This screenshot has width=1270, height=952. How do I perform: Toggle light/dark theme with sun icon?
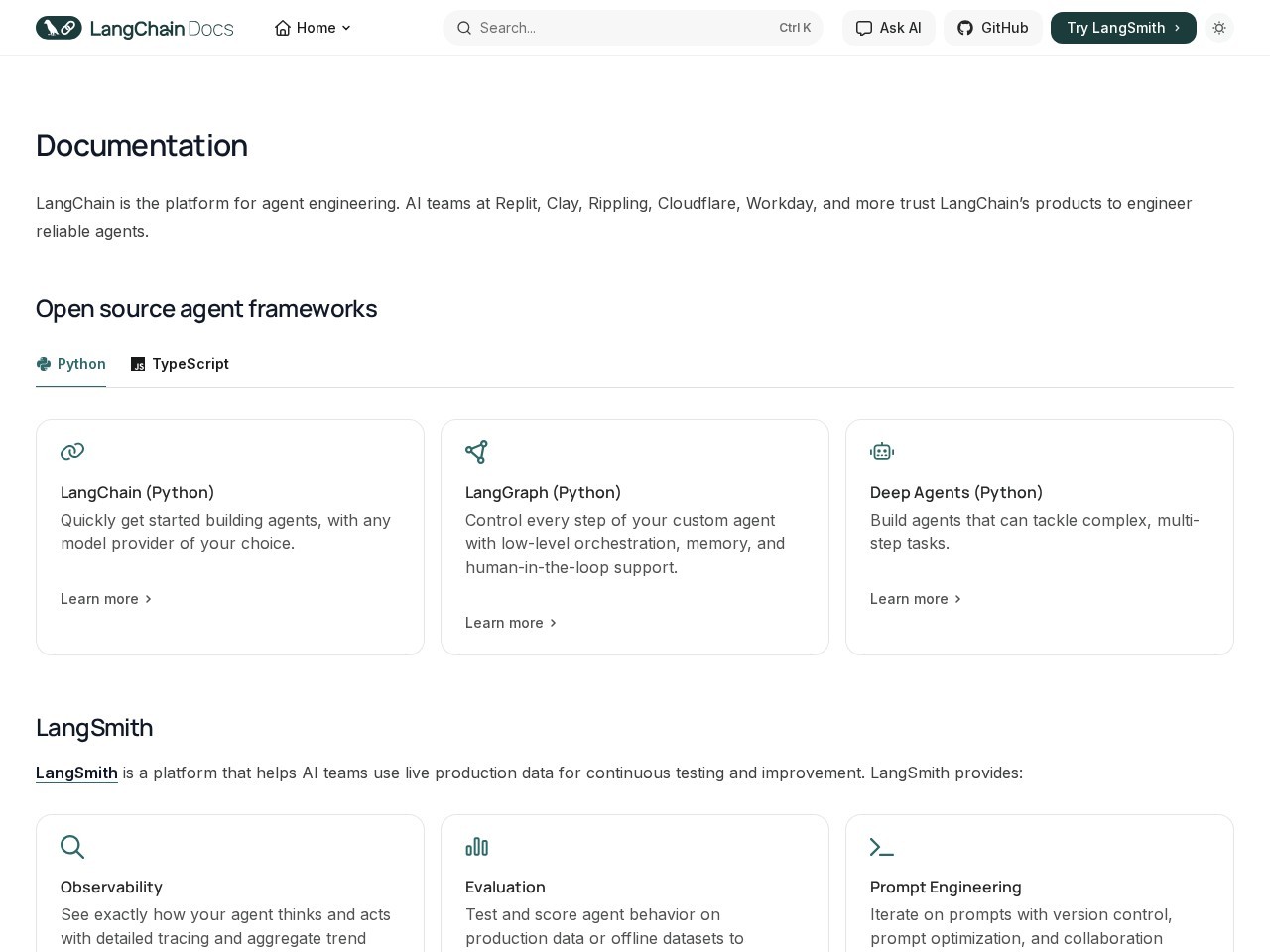click(1219, 28)
